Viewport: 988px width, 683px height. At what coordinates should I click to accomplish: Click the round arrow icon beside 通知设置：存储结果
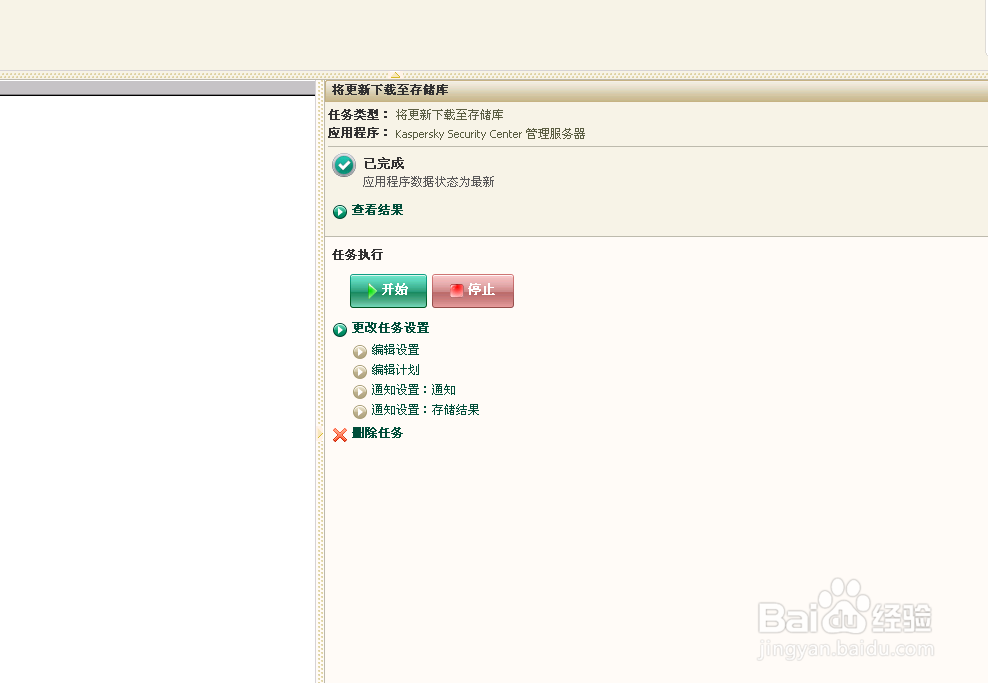[360, 412]
